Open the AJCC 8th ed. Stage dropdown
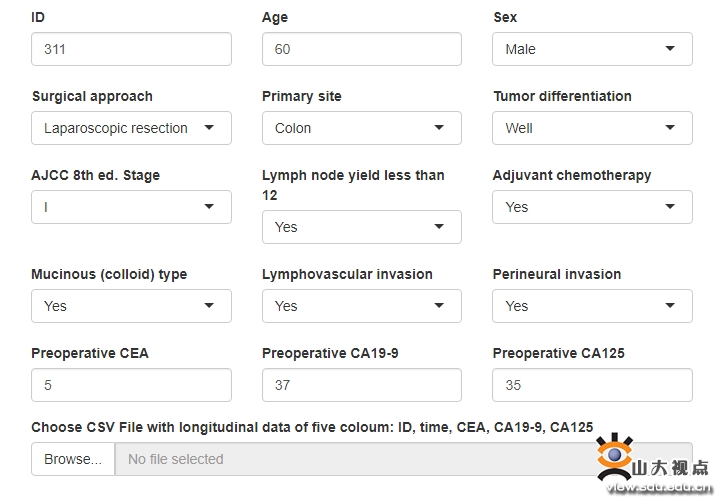The width and height of the screenshot is (715, 497). 131,207
